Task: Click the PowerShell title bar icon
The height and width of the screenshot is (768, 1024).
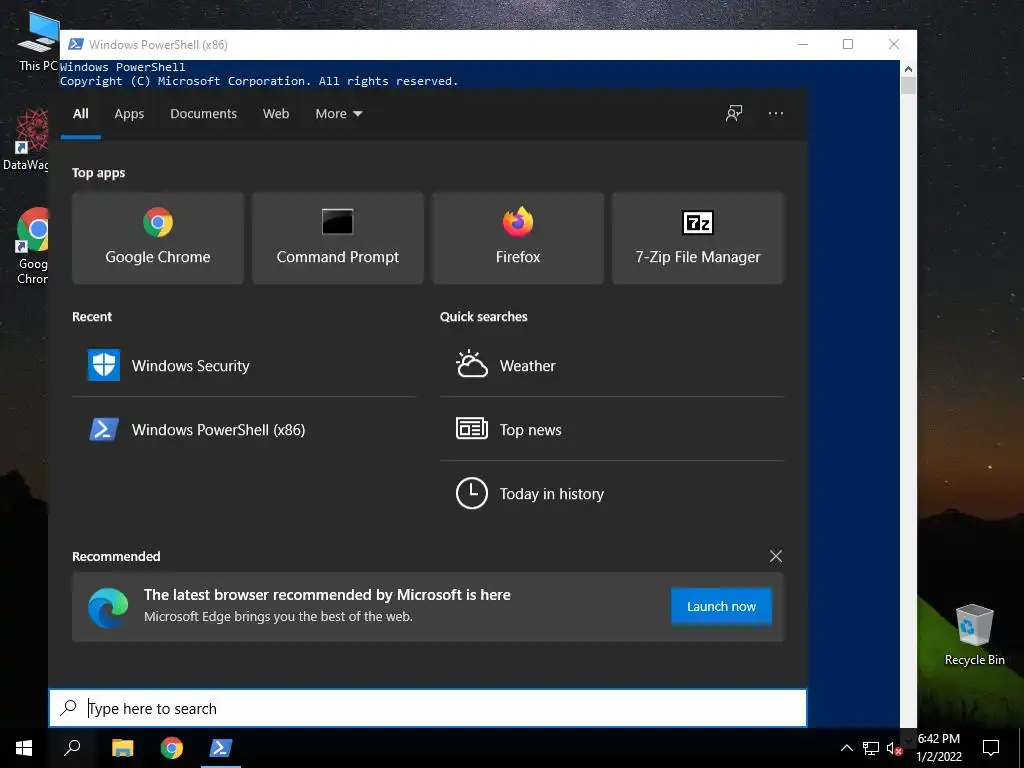Action: pyautogui.click(x=76, y=44)
